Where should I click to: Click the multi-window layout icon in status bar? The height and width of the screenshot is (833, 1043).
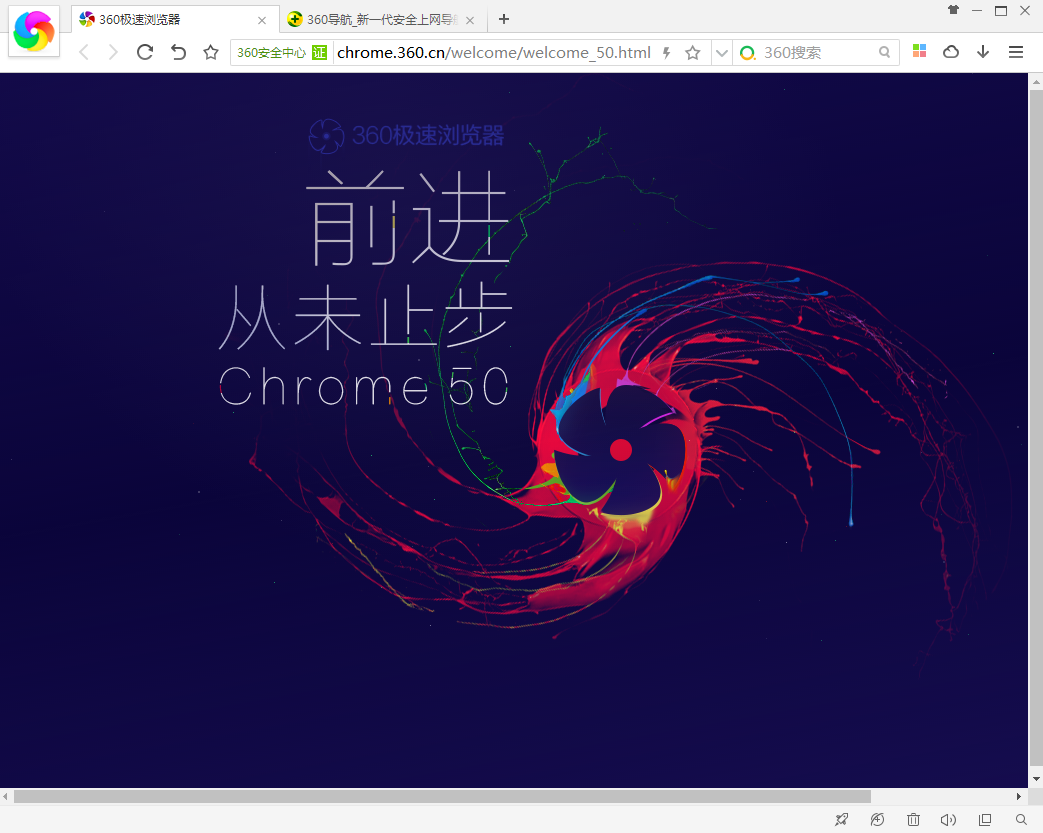click(x=985, y=819)
